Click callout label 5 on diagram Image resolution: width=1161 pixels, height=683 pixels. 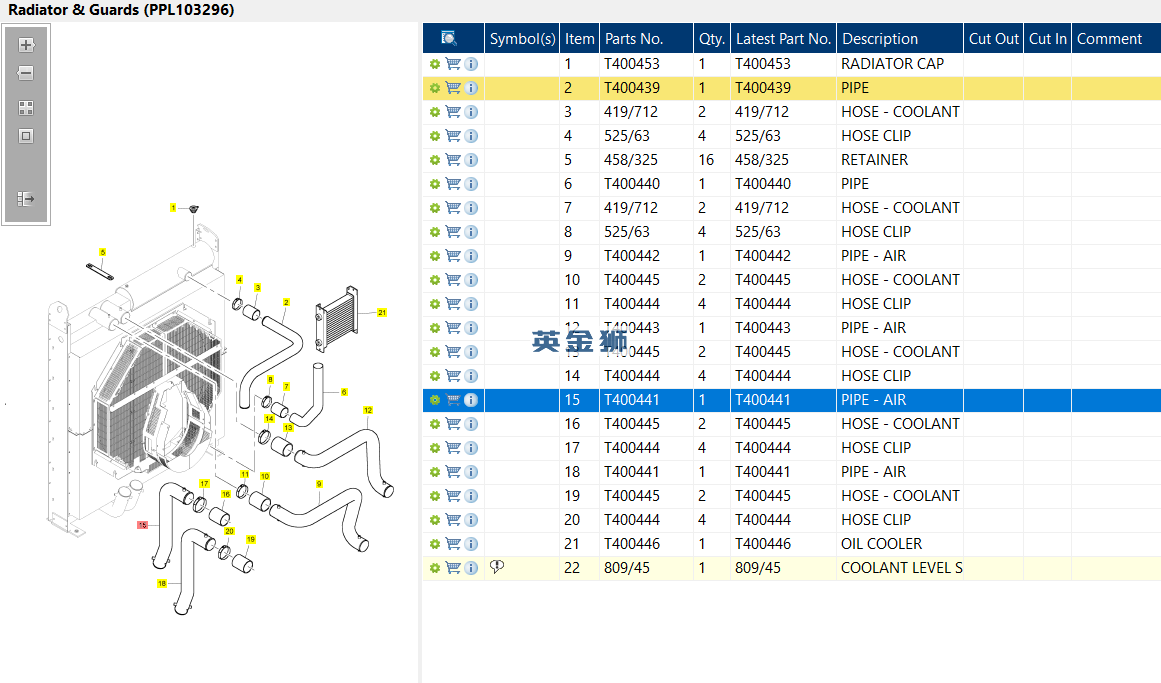coord(102,253)
